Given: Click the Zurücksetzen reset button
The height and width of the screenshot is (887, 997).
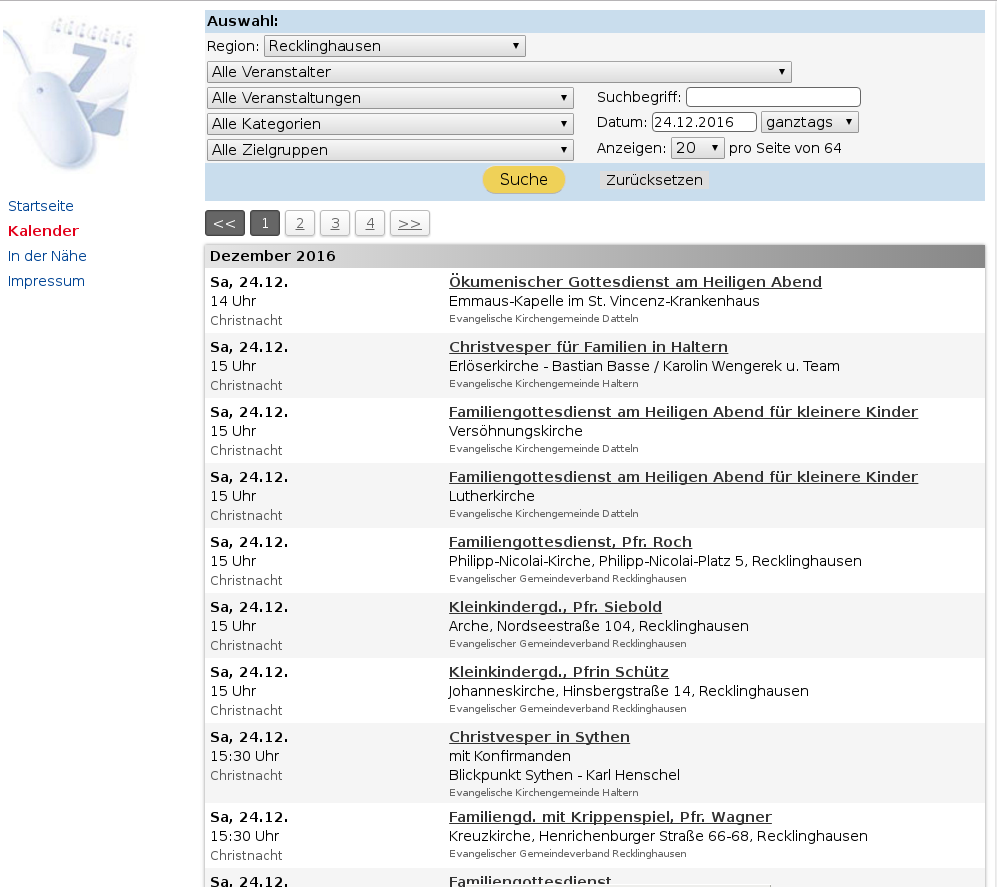Looking at the screenshot, I should (x=654, y=180).
